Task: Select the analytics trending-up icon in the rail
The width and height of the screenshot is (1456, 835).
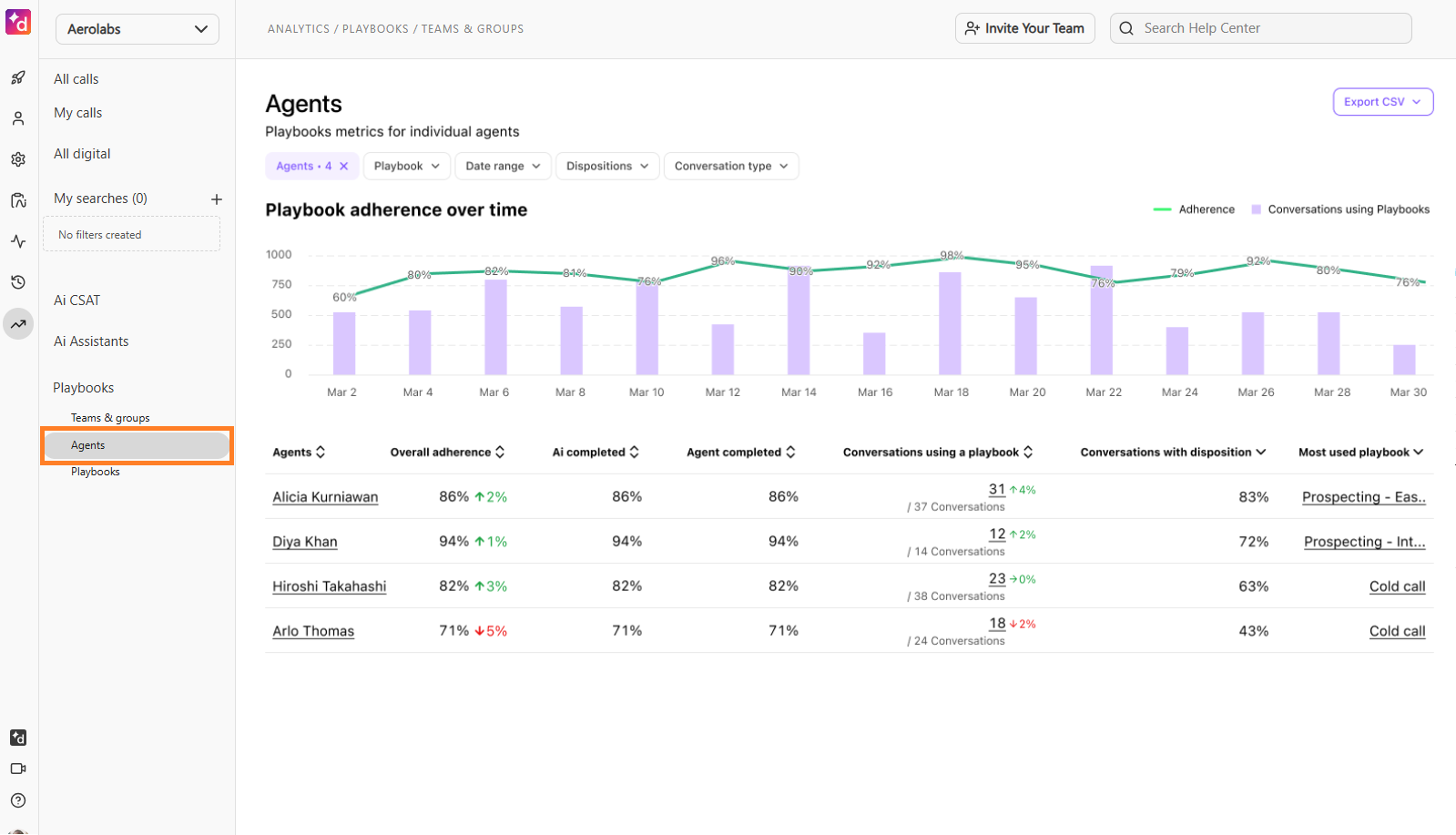Action: coord(18,323)
